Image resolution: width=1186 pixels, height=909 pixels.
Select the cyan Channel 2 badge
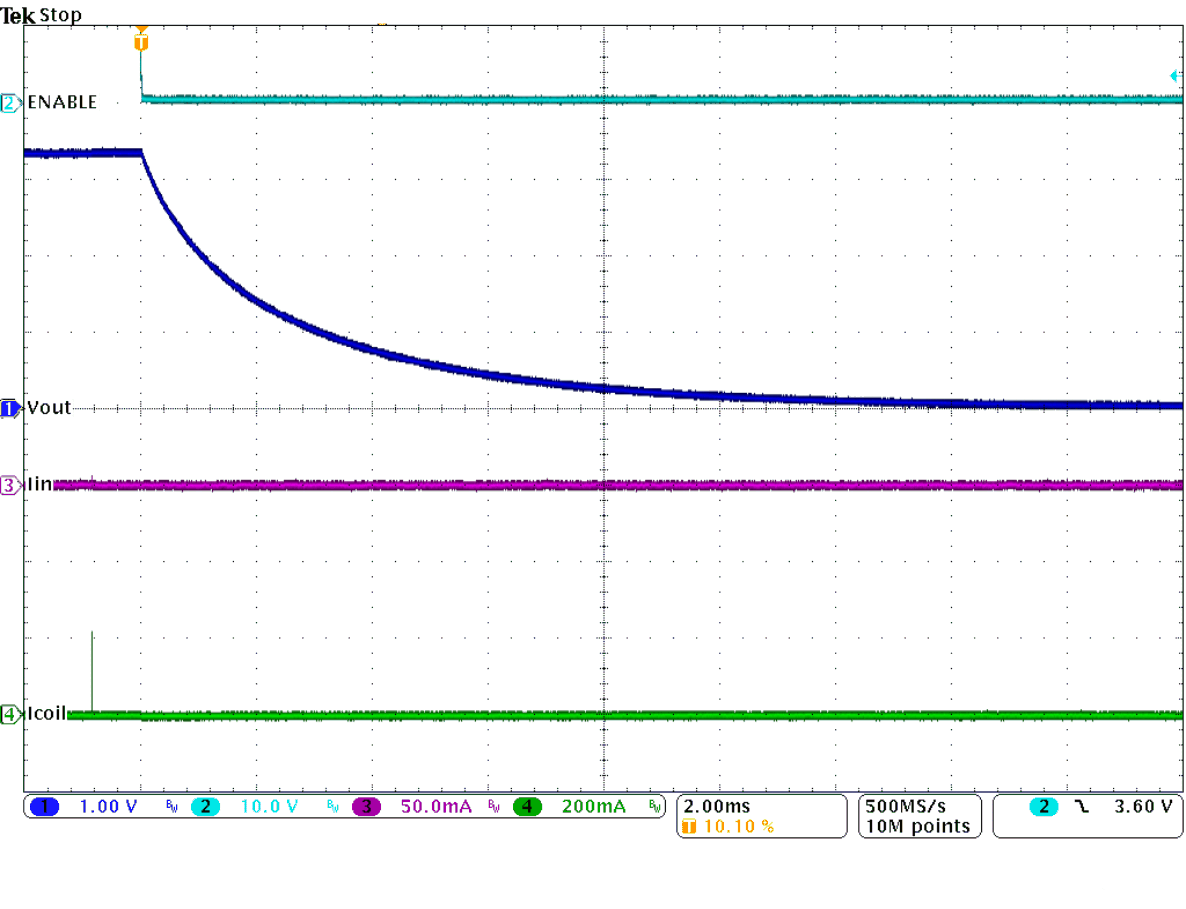(x=205, y=807)
